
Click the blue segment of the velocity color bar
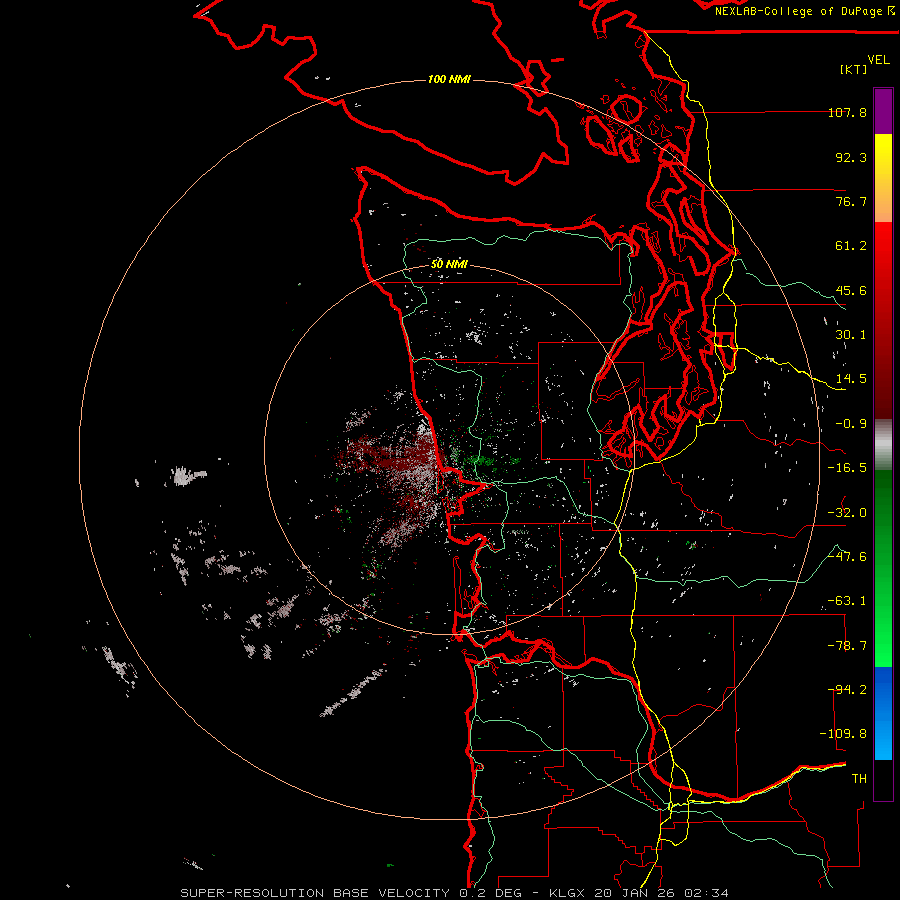(883, 713)
